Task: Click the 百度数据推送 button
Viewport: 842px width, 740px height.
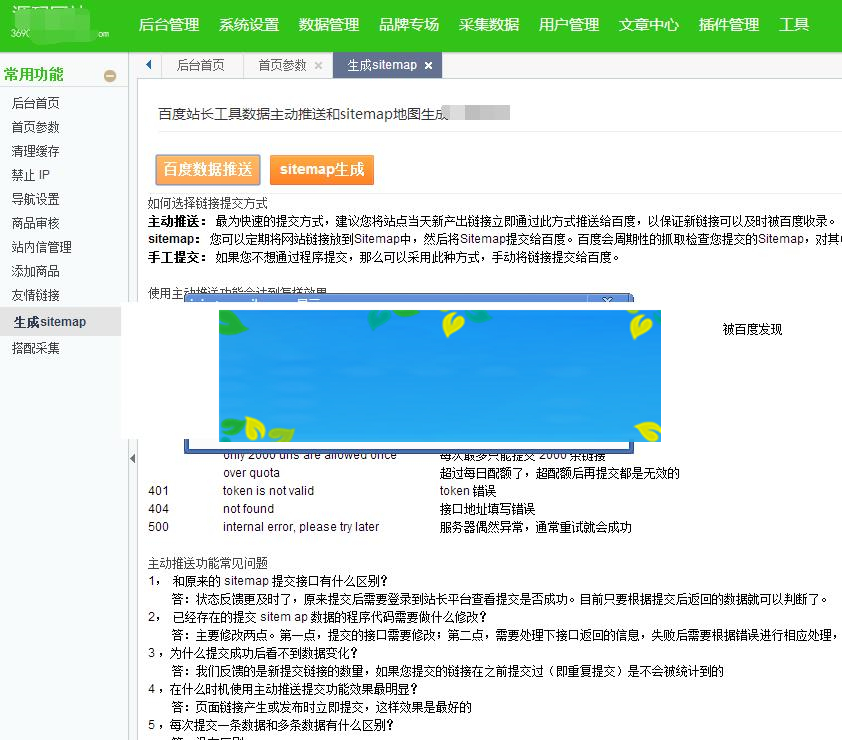Action: [x=207, y=170]
